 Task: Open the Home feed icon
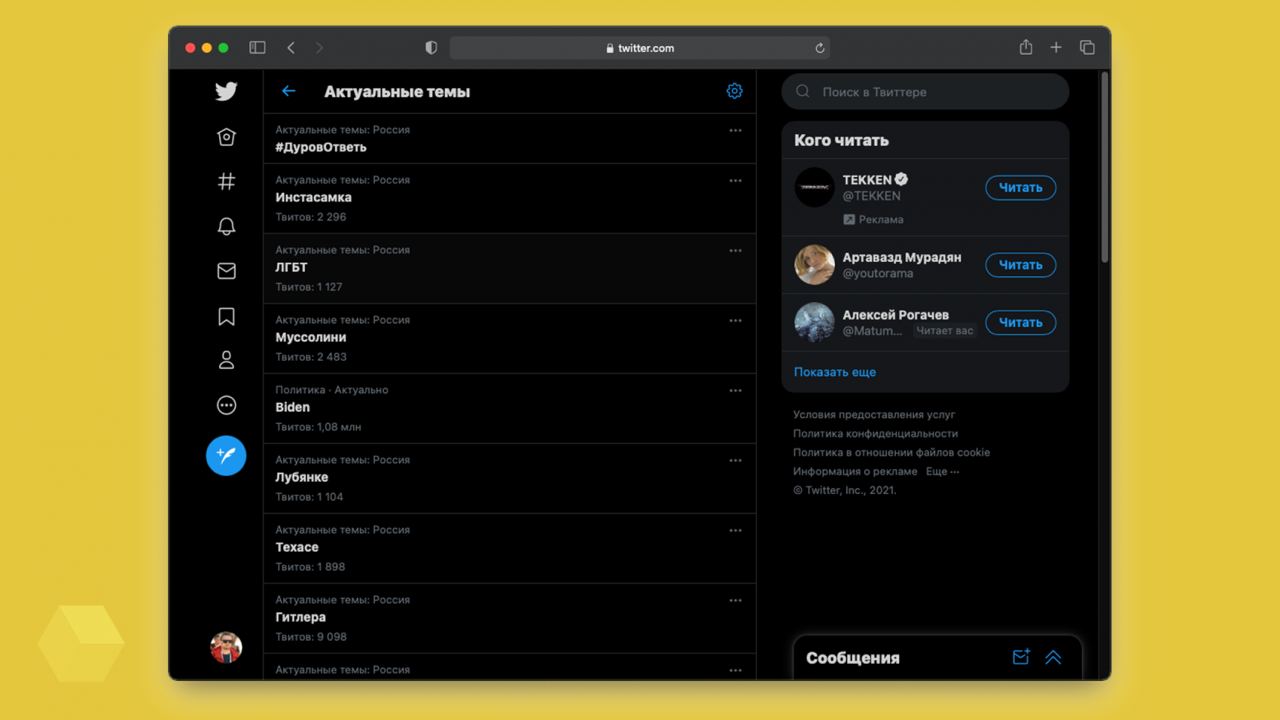[x=226, y=137]
